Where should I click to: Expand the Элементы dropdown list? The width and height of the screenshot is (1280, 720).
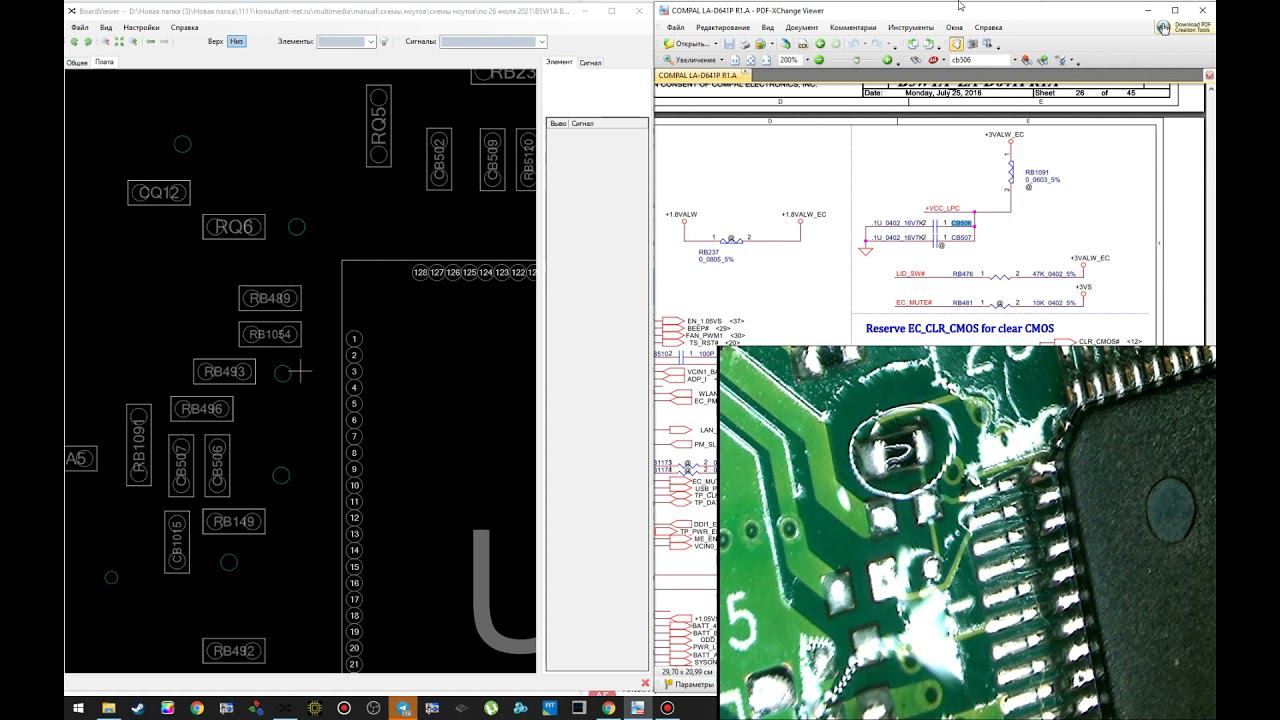point(370,42)
